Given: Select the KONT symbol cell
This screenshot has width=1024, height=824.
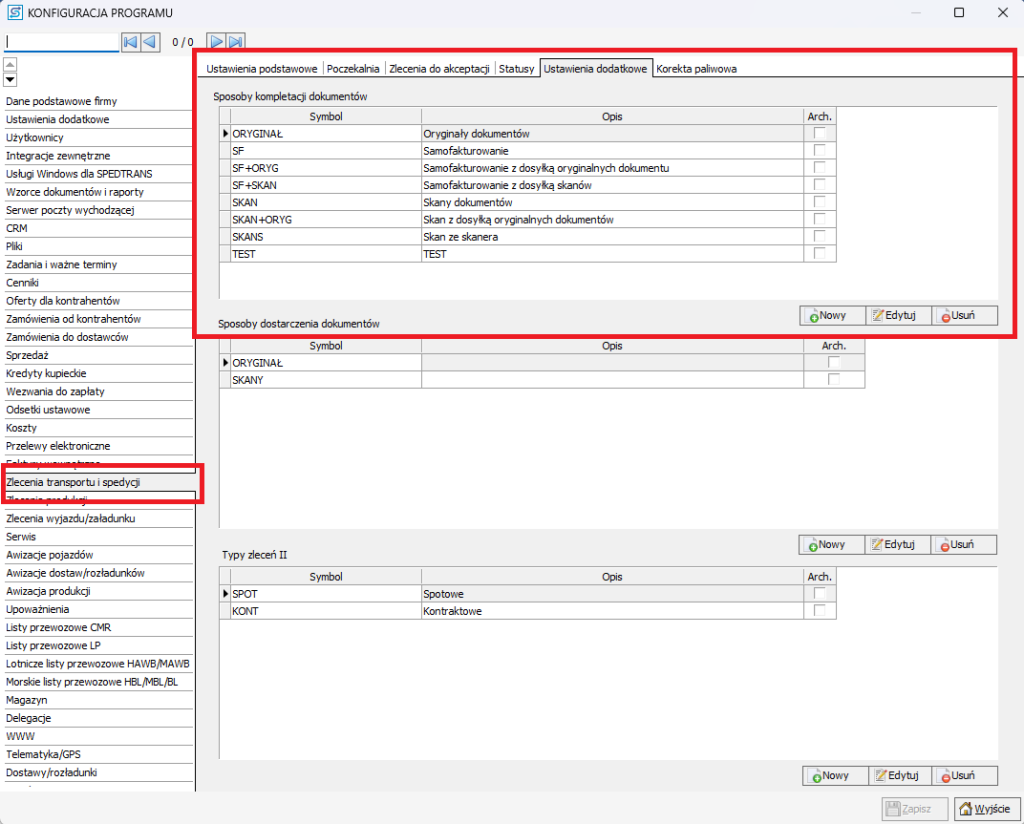Looking at the screenshot, I should pos(326,610).
